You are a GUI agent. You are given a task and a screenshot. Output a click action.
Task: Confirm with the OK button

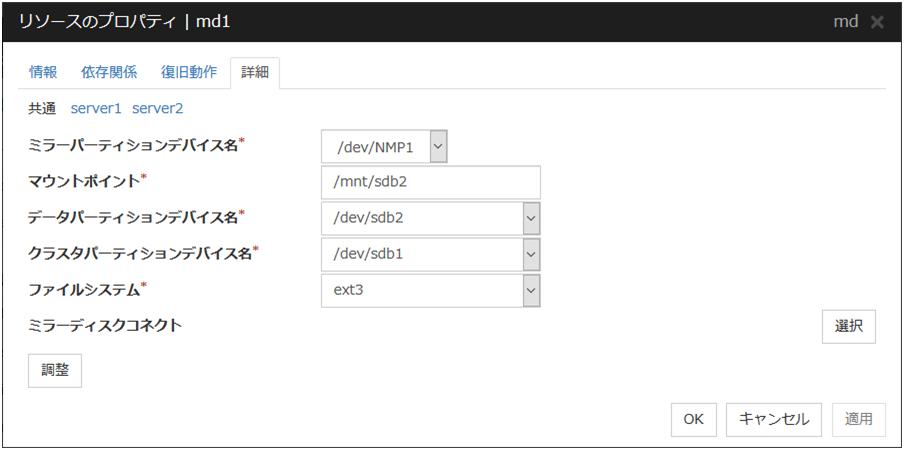[694, 419]
